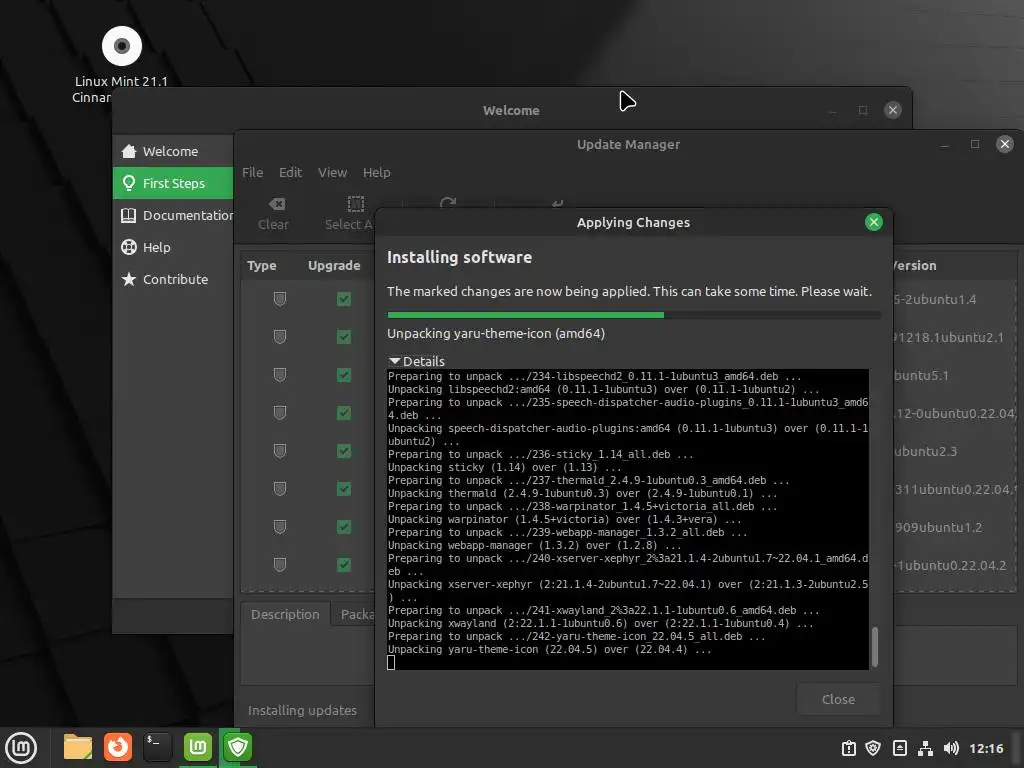Toggle the fifth update's Upgrade checkbox
Viewport: 1024px width, 768px height.
pos(344,451)
